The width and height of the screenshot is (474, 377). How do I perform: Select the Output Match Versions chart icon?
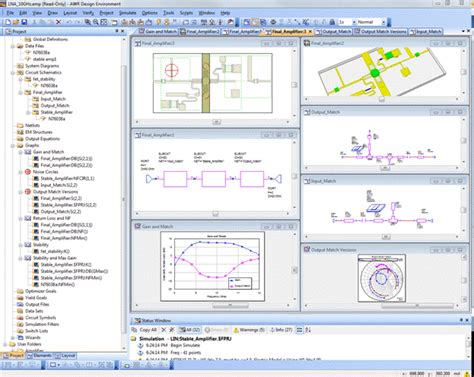[28, 192]
